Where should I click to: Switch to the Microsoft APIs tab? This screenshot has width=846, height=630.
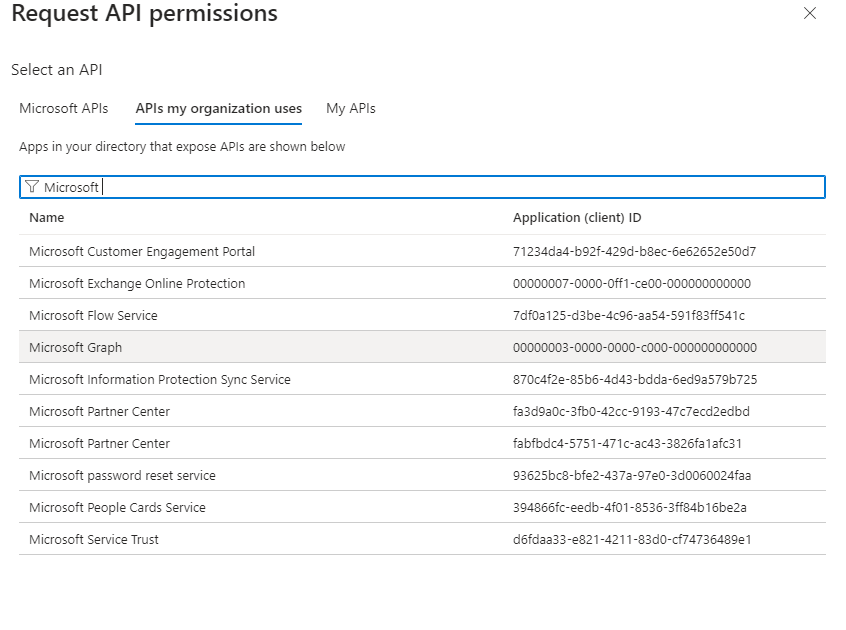(x=64, y=108)
